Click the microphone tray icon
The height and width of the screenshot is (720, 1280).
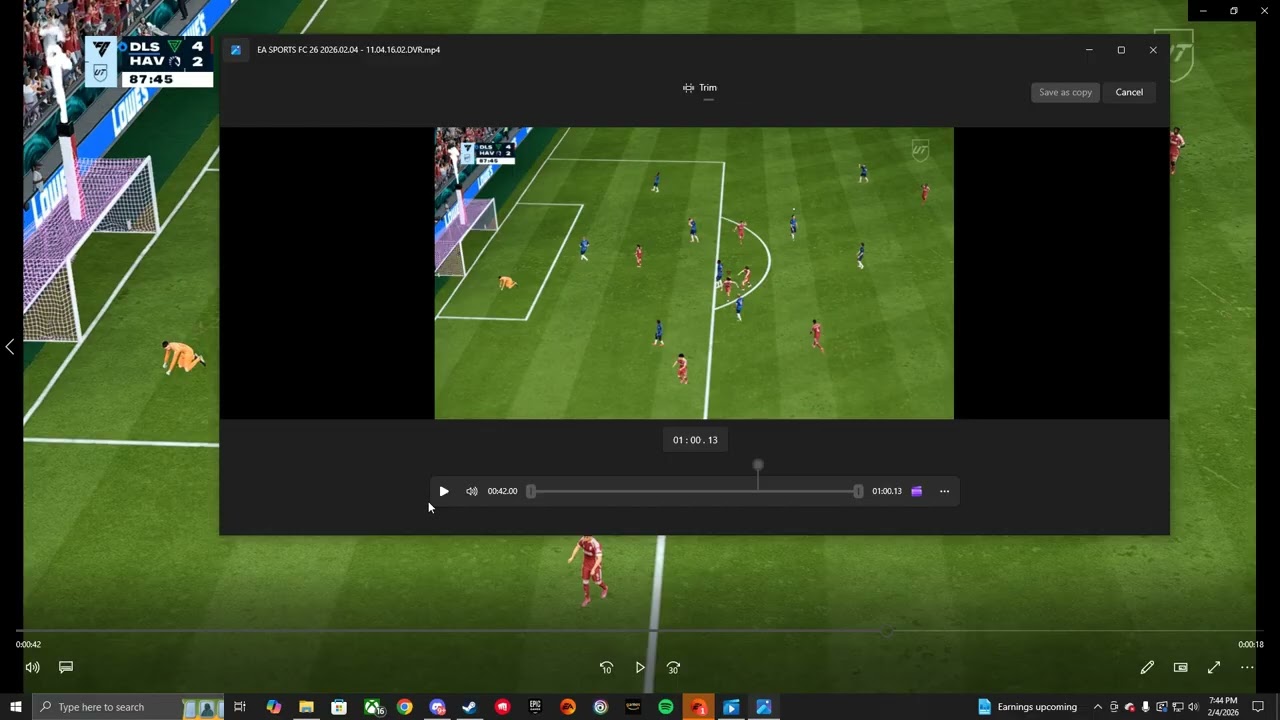pyautogui.click(x=1146, y=707)
